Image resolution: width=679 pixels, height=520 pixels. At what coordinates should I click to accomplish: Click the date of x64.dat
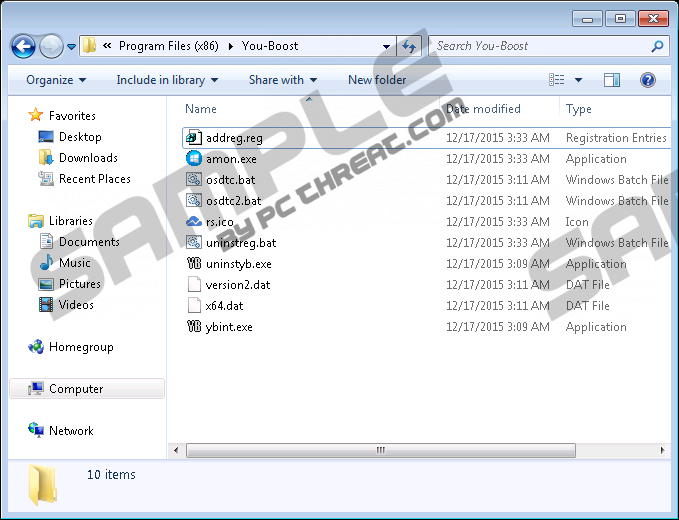pyautogui.click(x=498, y=306)
